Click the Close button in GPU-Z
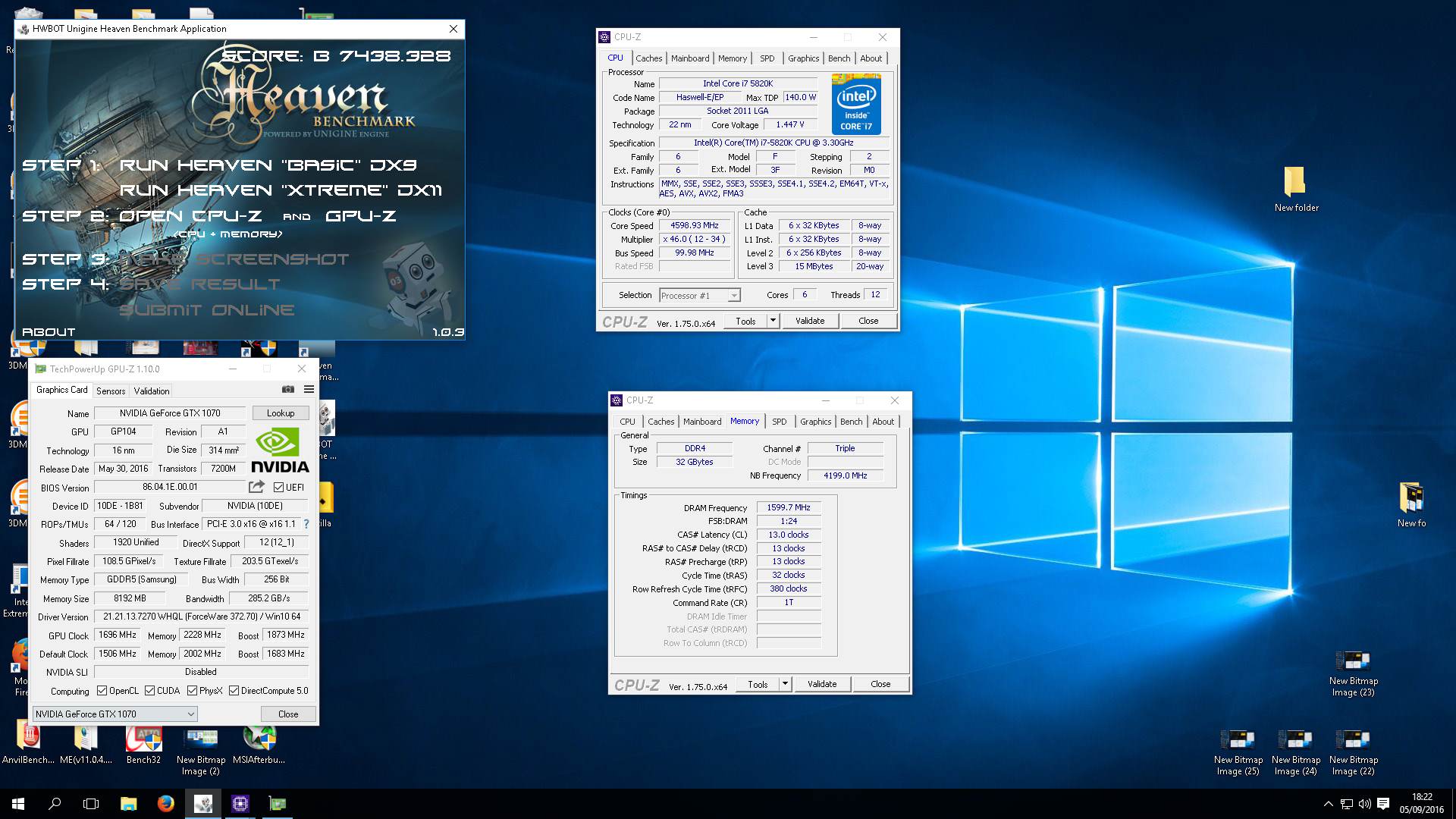The height and width of the screenshot is (819, 1456). (288, 714)
